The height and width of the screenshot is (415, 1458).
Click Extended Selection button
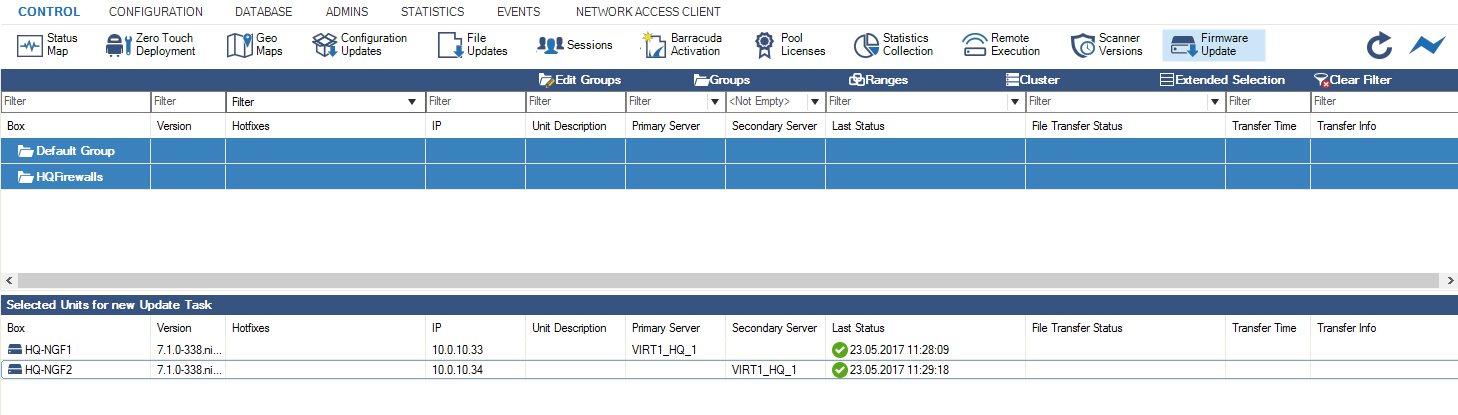point(1222,80)
